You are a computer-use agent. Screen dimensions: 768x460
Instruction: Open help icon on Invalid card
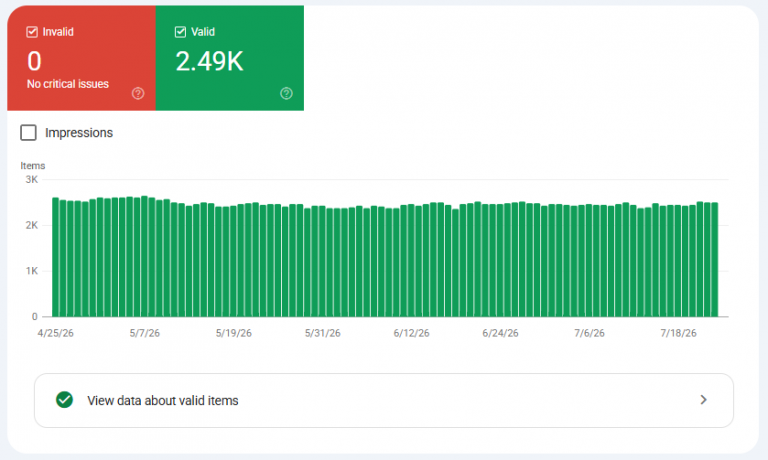[138, 94]
